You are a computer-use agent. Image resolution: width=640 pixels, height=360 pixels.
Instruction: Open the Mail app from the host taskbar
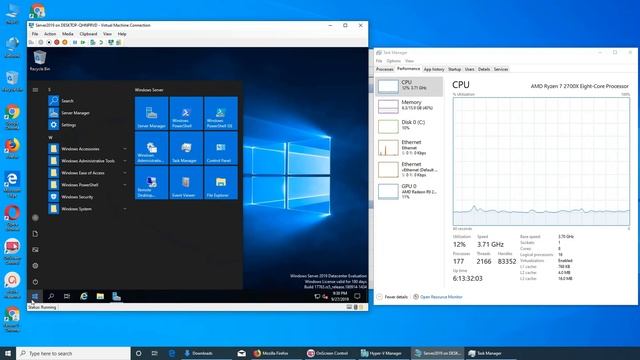coord(242,353)
